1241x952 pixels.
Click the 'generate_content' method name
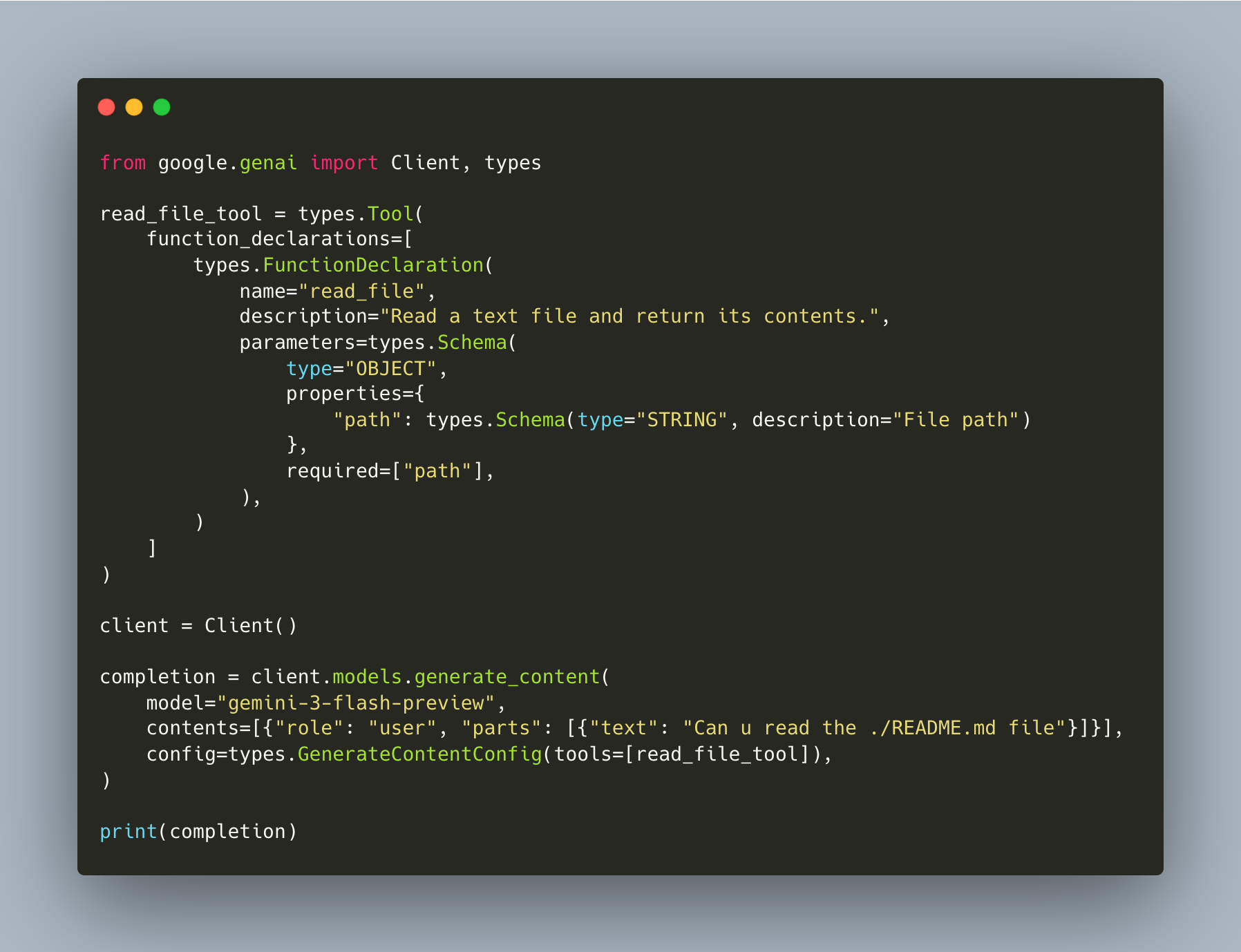[507, 677]
